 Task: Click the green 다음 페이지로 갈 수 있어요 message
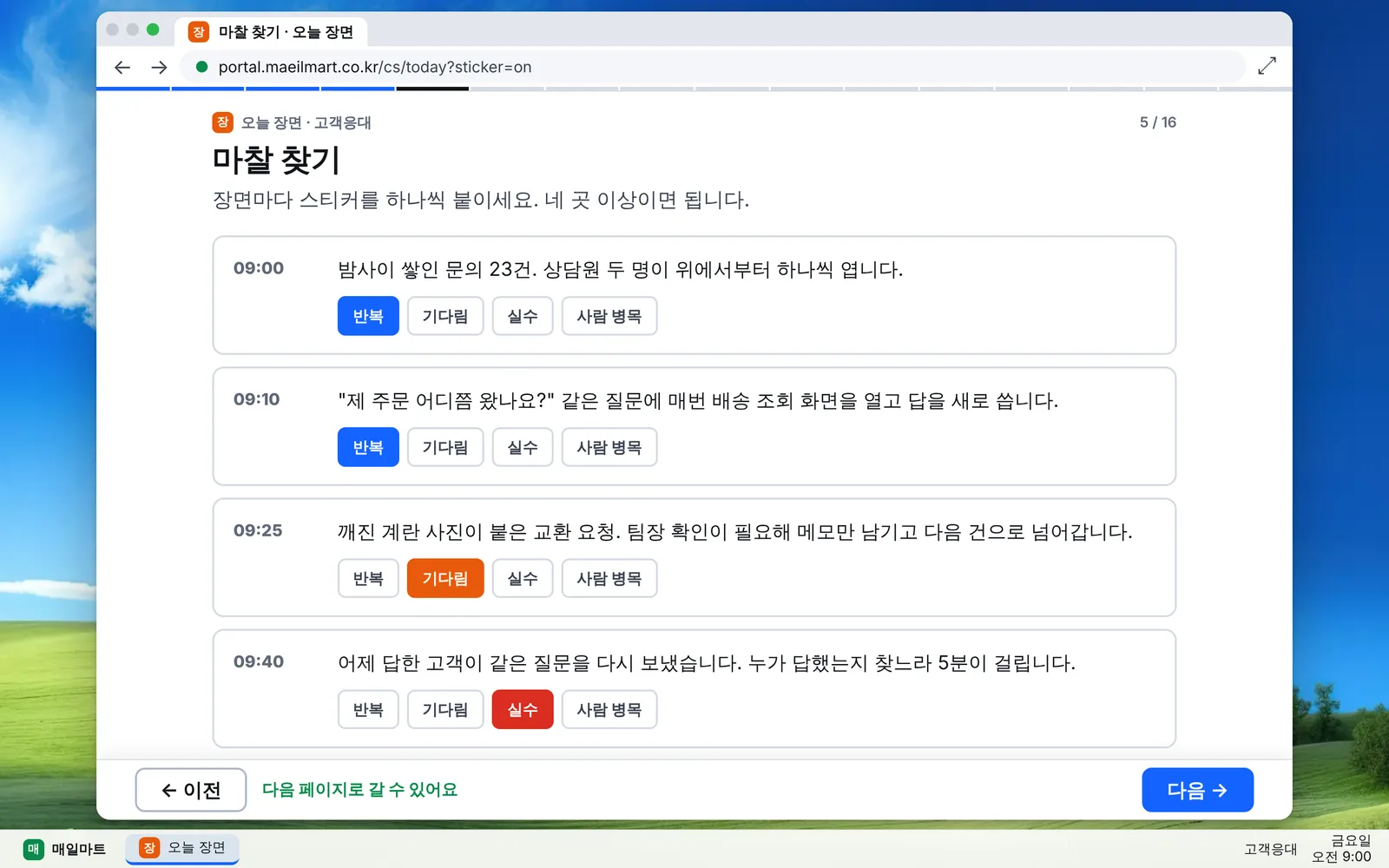359,790
